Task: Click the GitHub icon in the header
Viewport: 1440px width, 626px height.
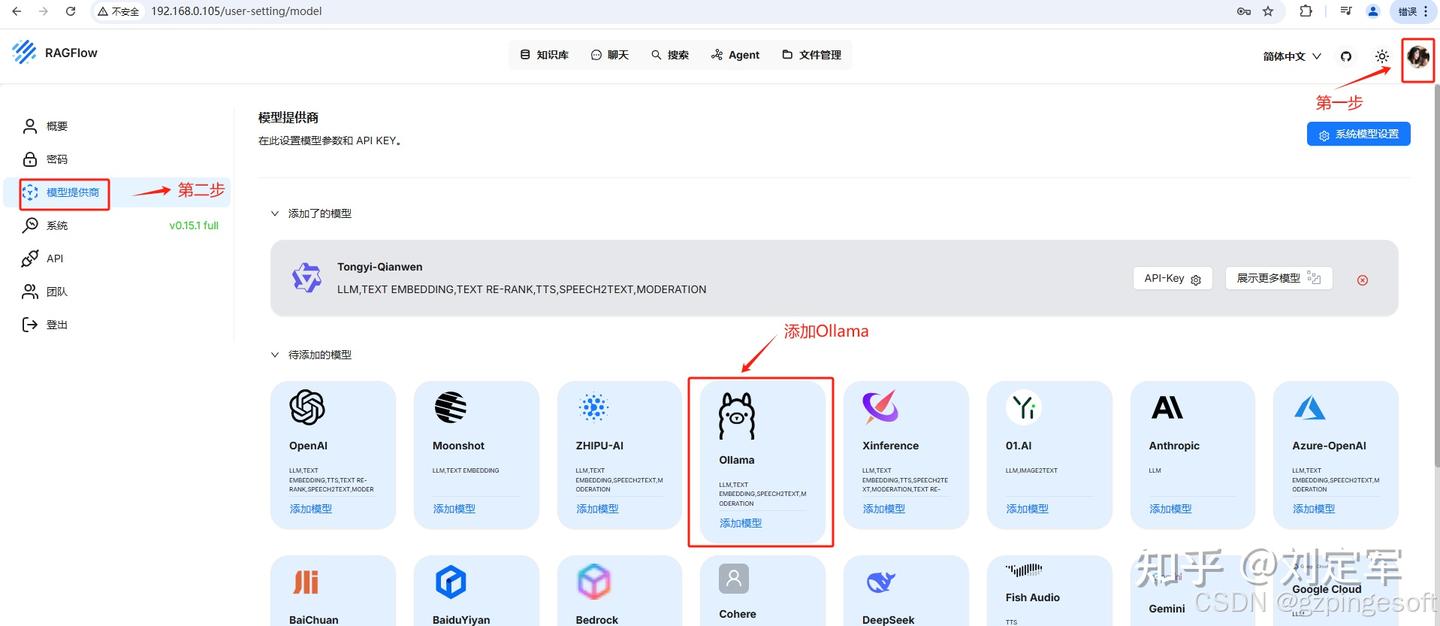Action: click(1346, 56)
